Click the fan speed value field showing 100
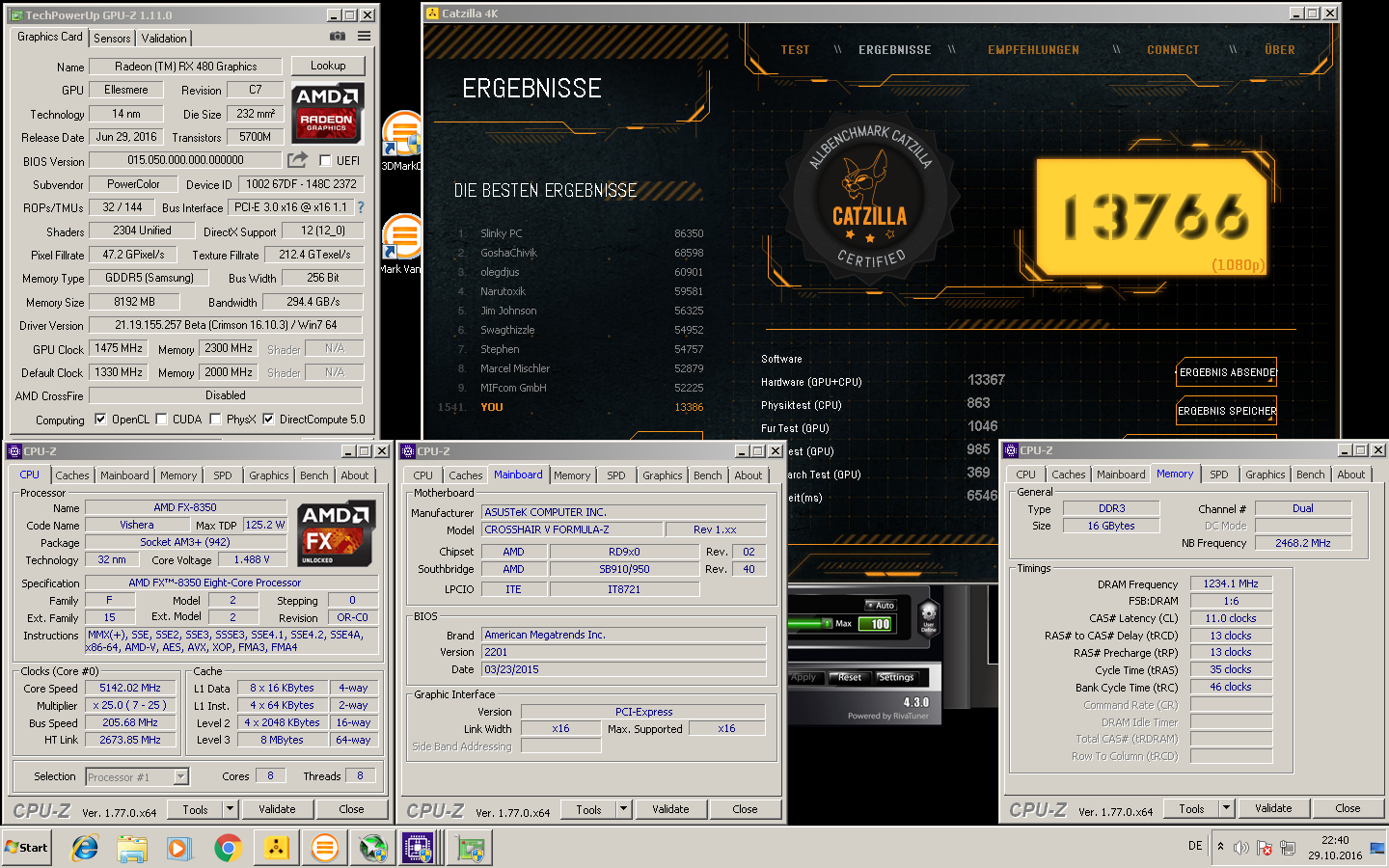This screenshot has width=1389, height=868. tap(878, 624)
